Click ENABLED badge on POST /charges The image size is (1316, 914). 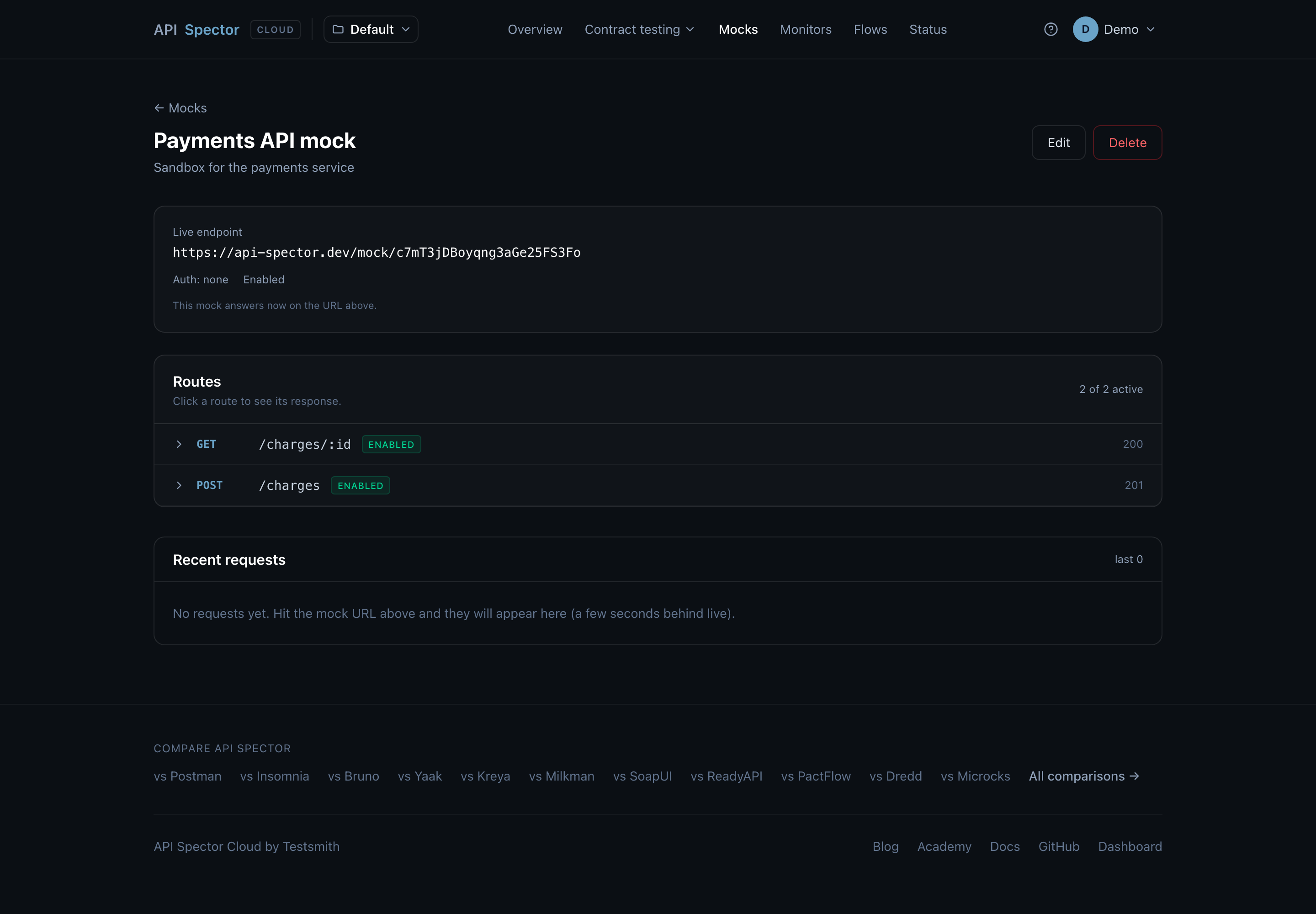(x=361, y=486)
